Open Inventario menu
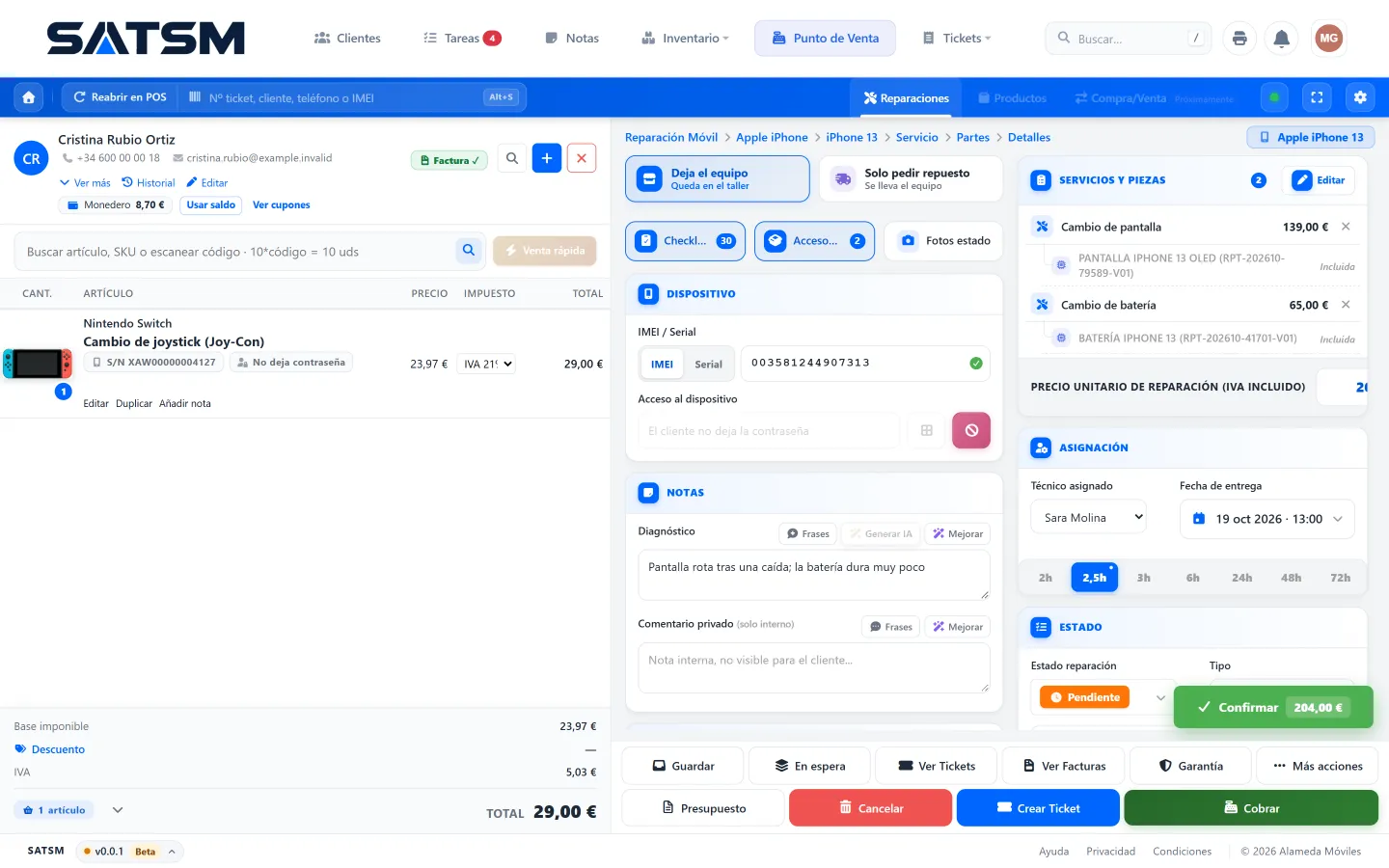 pyautogui.click(x=685, y=39)
